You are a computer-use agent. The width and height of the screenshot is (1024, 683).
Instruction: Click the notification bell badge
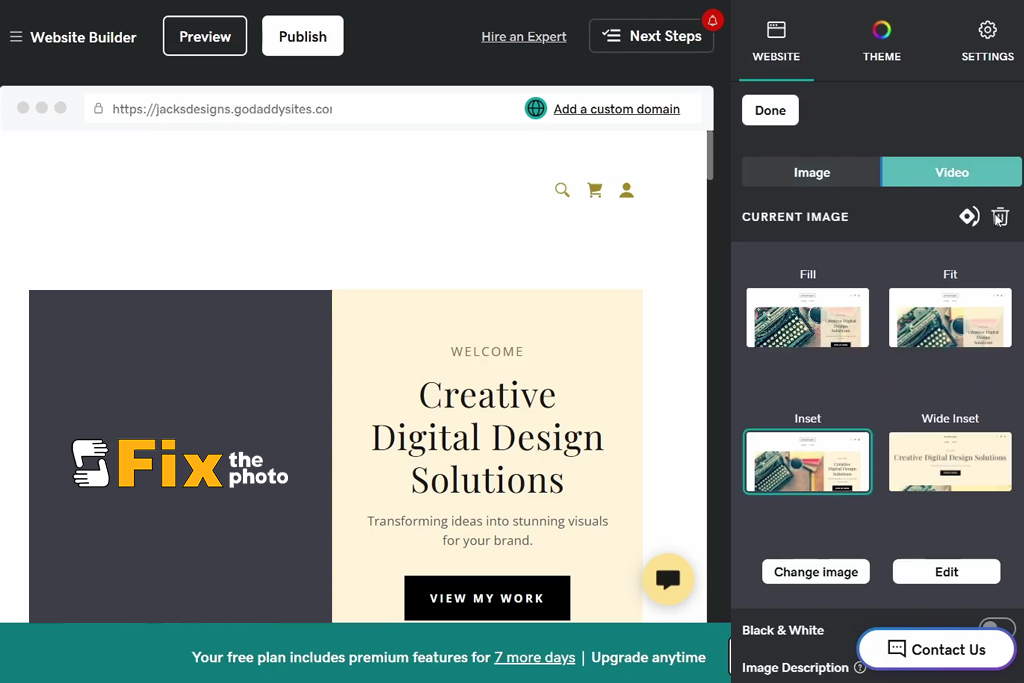[712, 21]
